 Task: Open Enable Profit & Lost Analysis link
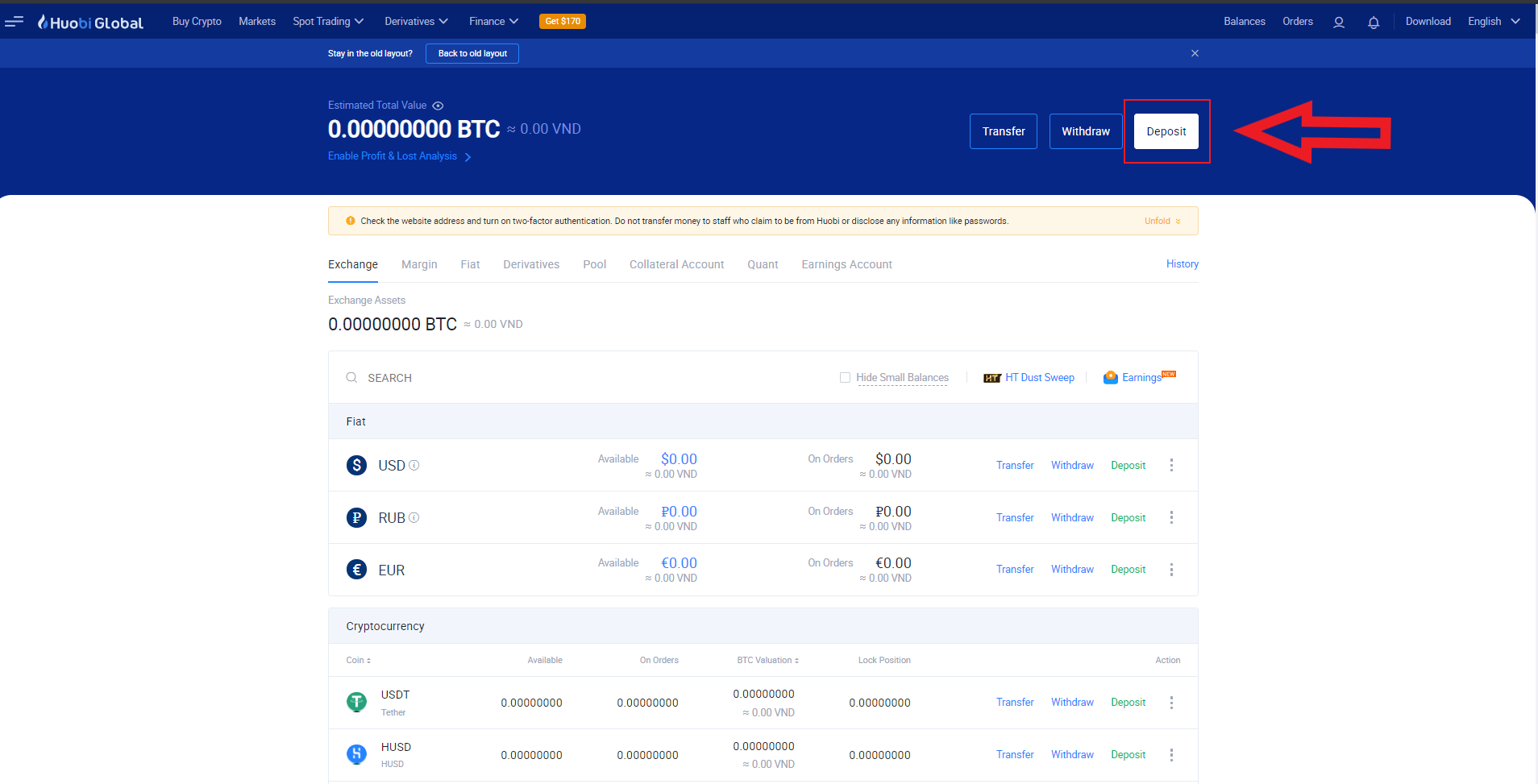pos(399,156)
